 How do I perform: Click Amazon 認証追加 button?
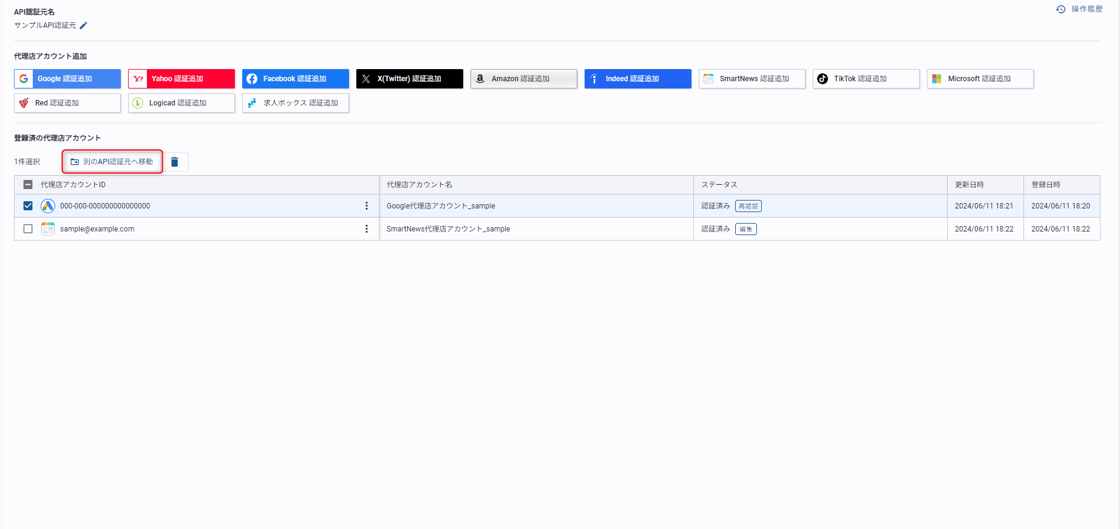click(523, 79)
